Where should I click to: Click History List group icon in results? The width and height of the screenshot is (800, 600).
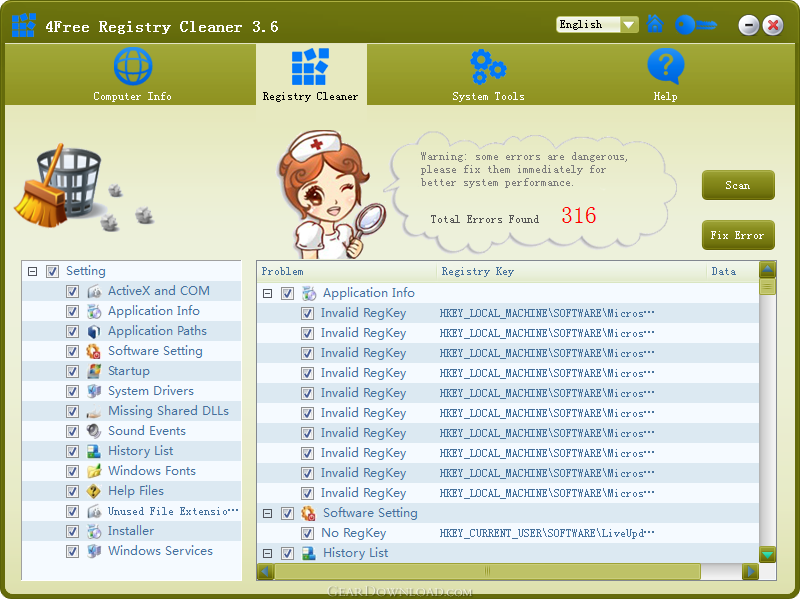point(309,554)
